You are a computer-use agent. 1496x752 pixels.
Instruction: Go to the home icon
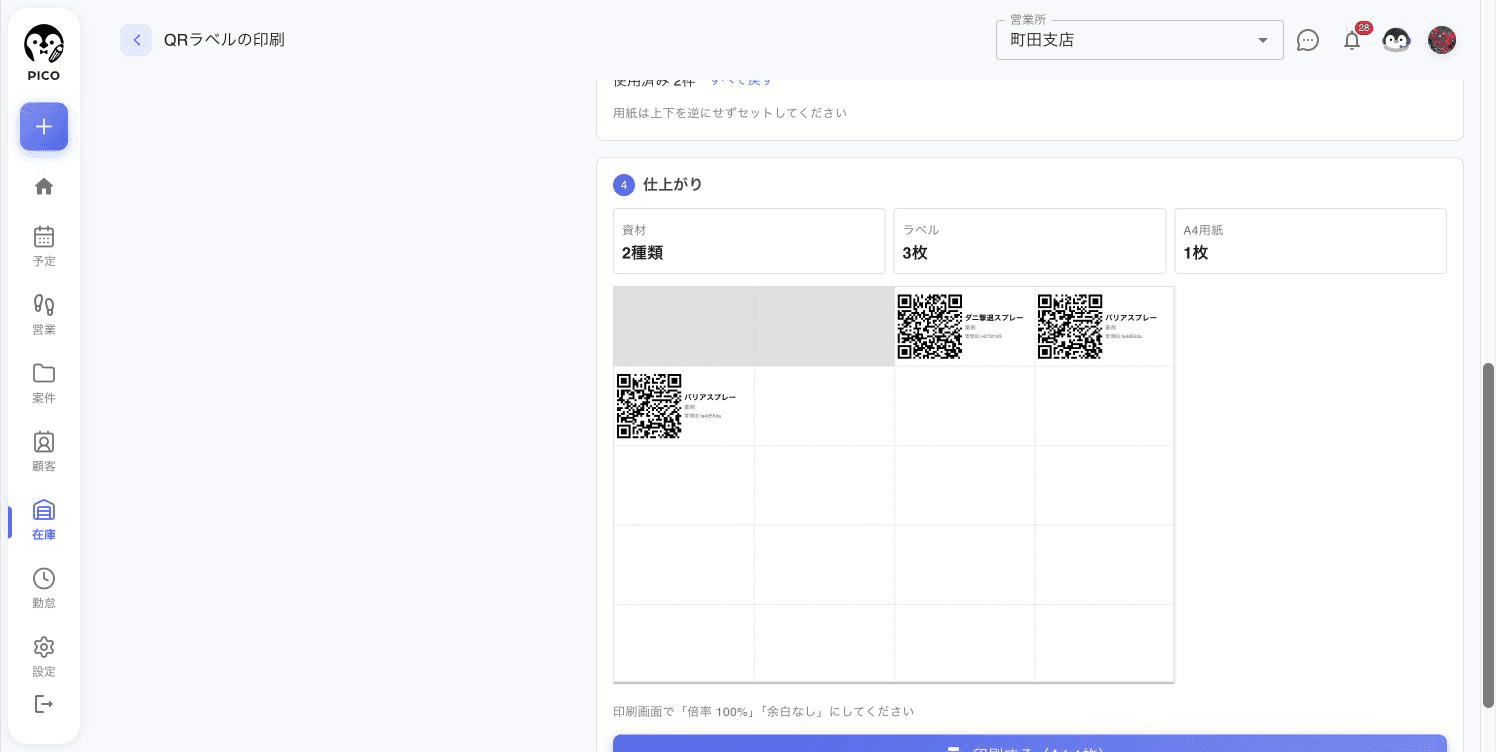click(x=44, y=186)
